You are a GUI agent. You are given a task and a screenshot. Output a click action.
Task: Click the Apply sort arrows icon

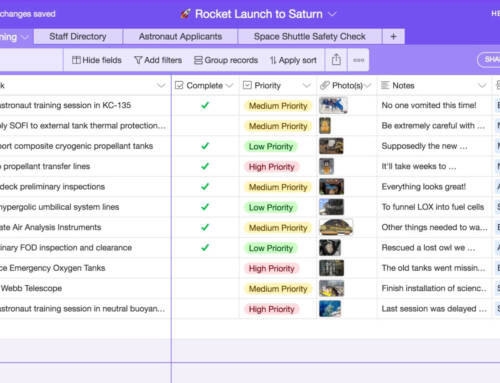(x=273, y=60)
